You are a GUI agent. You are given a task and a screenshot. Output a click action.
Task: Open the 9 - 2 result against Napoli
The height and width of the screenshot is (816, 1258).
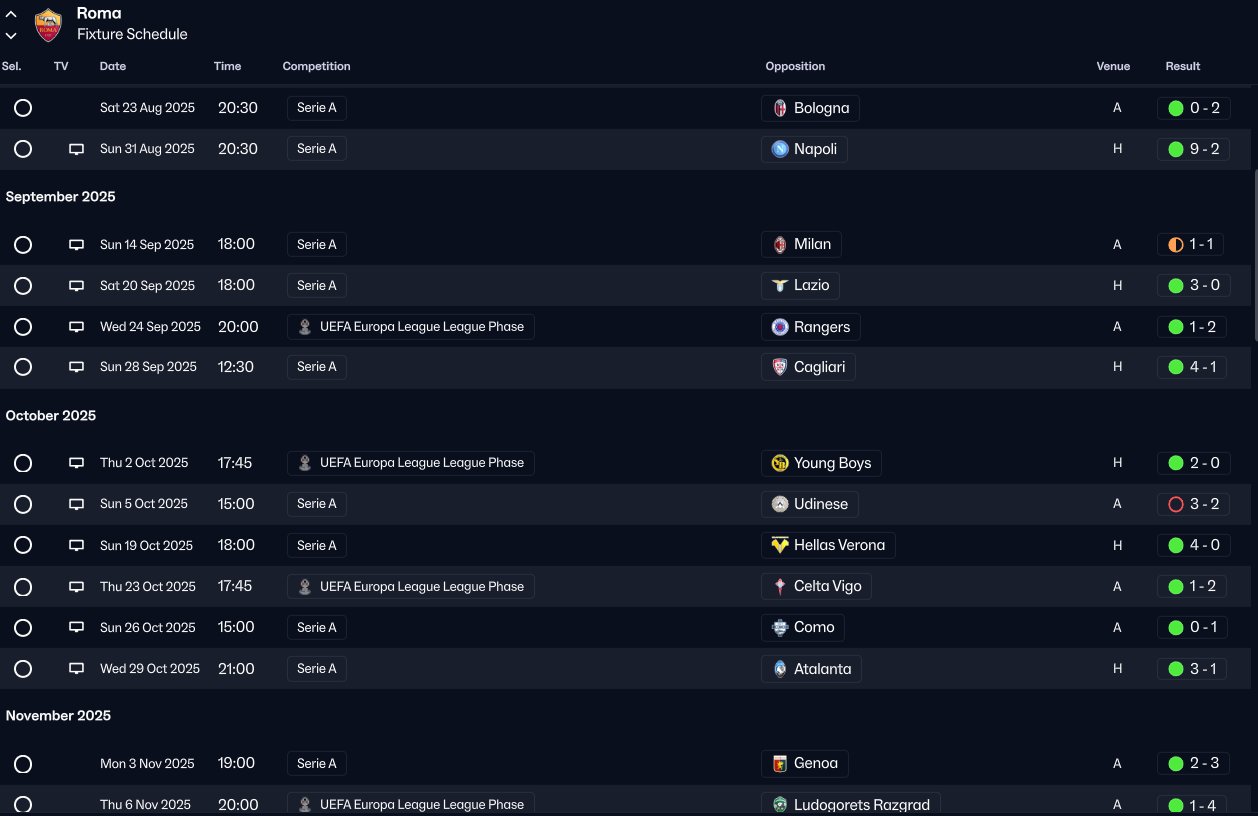click(1193, 149)
